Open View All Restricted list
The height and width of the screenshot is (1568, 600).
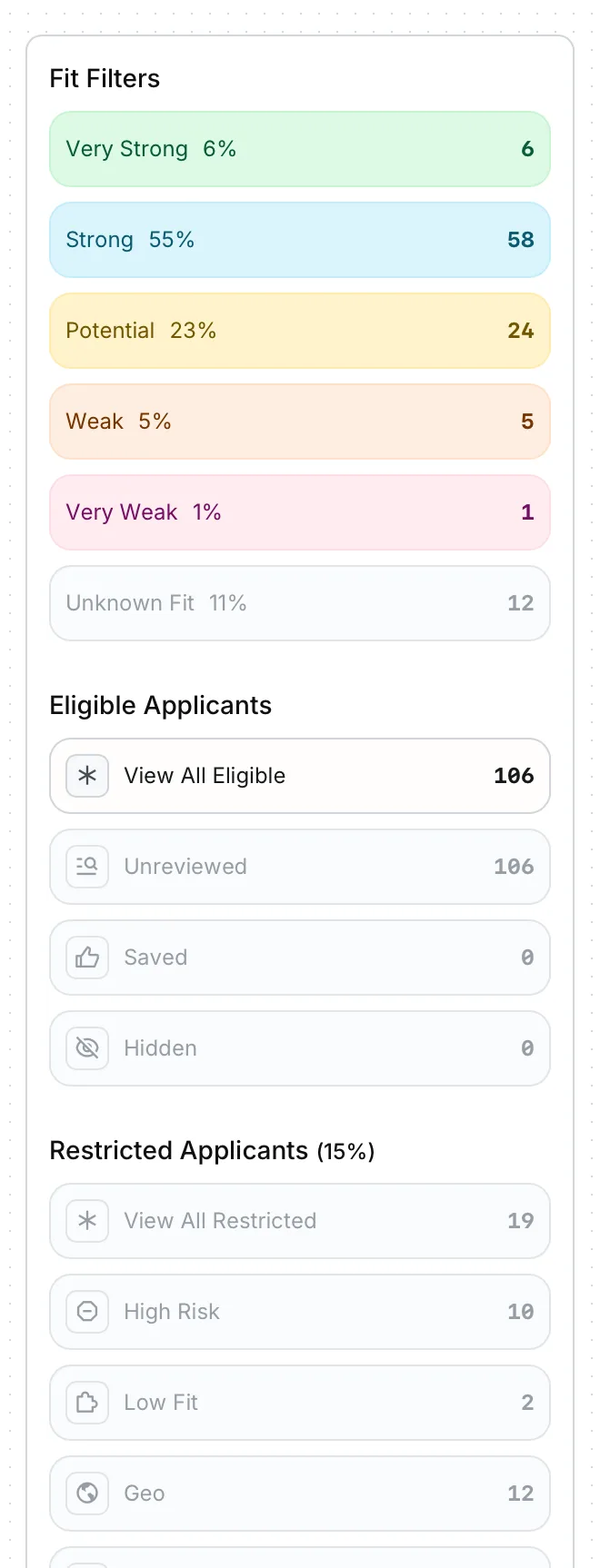tap(300, 1221)
